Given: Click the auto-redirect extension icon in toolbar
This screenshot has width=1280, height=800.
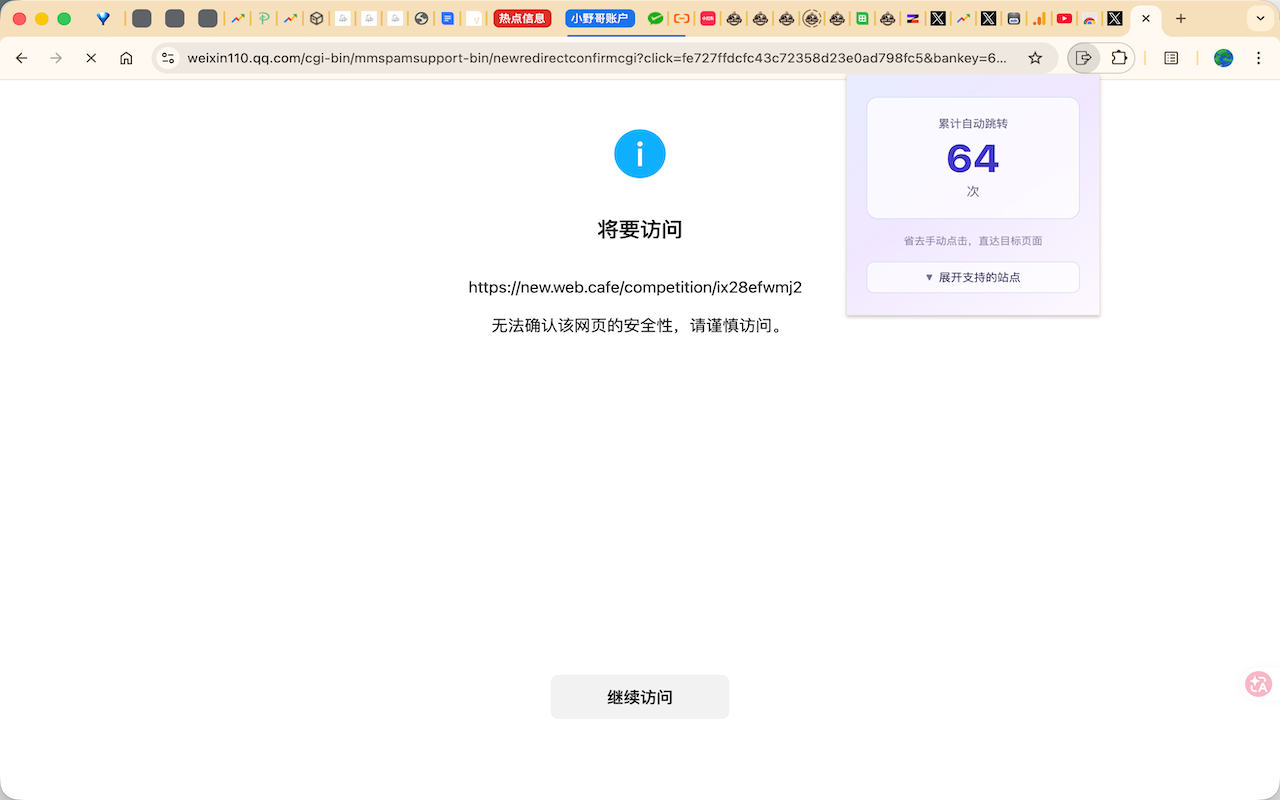Looking at the screenshot, I should (1083, 58).
